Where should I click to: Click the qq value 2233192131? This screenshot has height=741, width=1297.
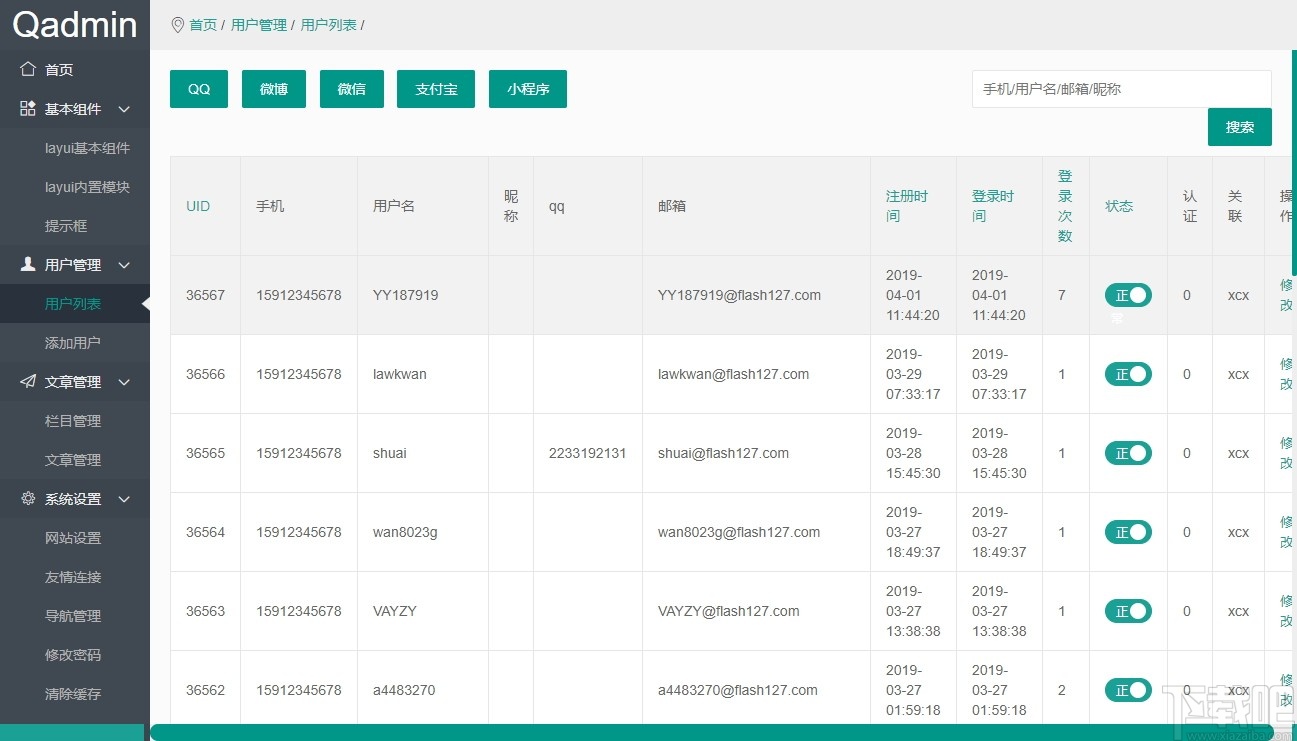coord(588,453)
